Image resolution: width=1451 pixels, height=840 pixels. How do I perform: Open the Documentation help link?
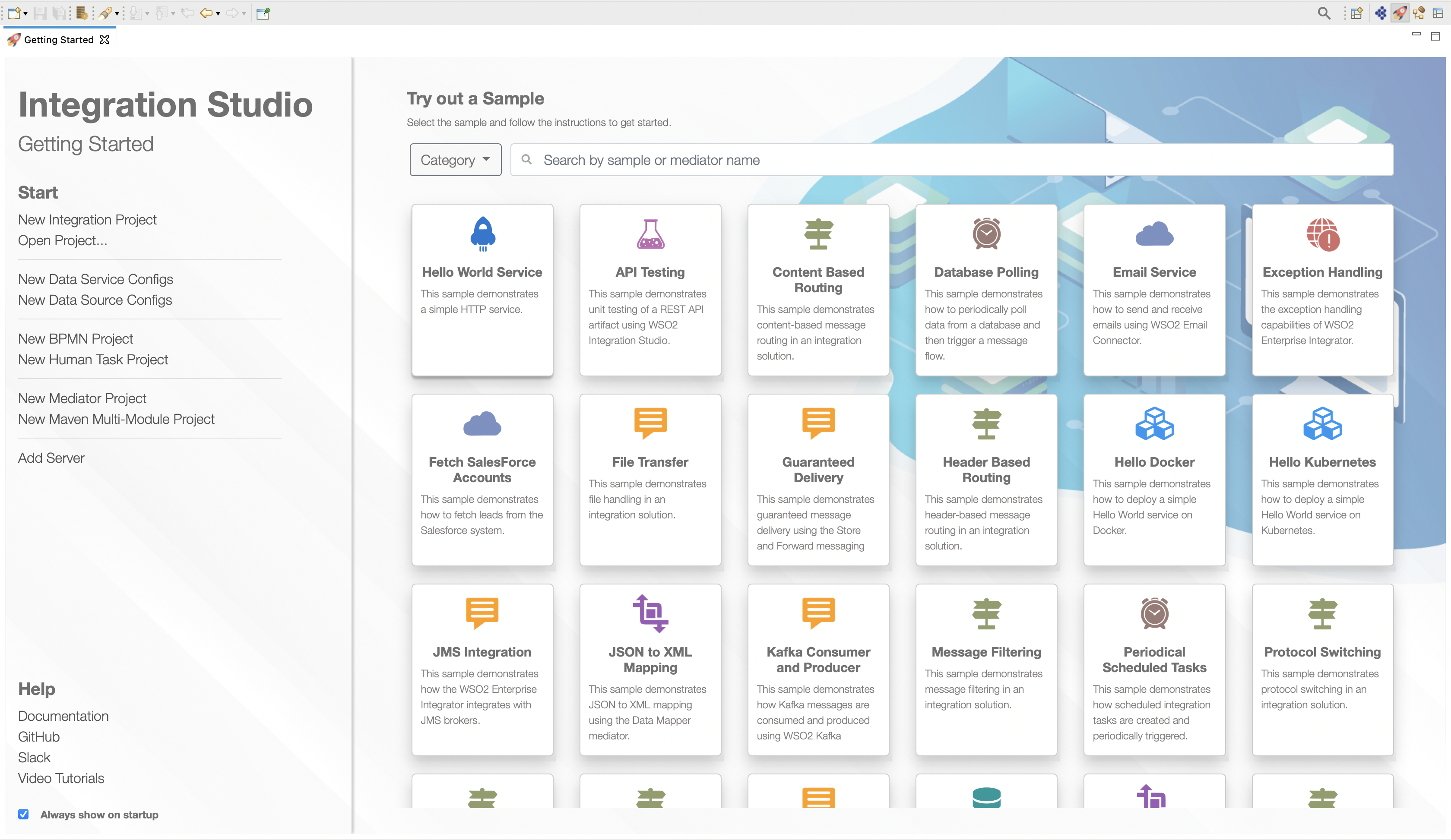63,716
